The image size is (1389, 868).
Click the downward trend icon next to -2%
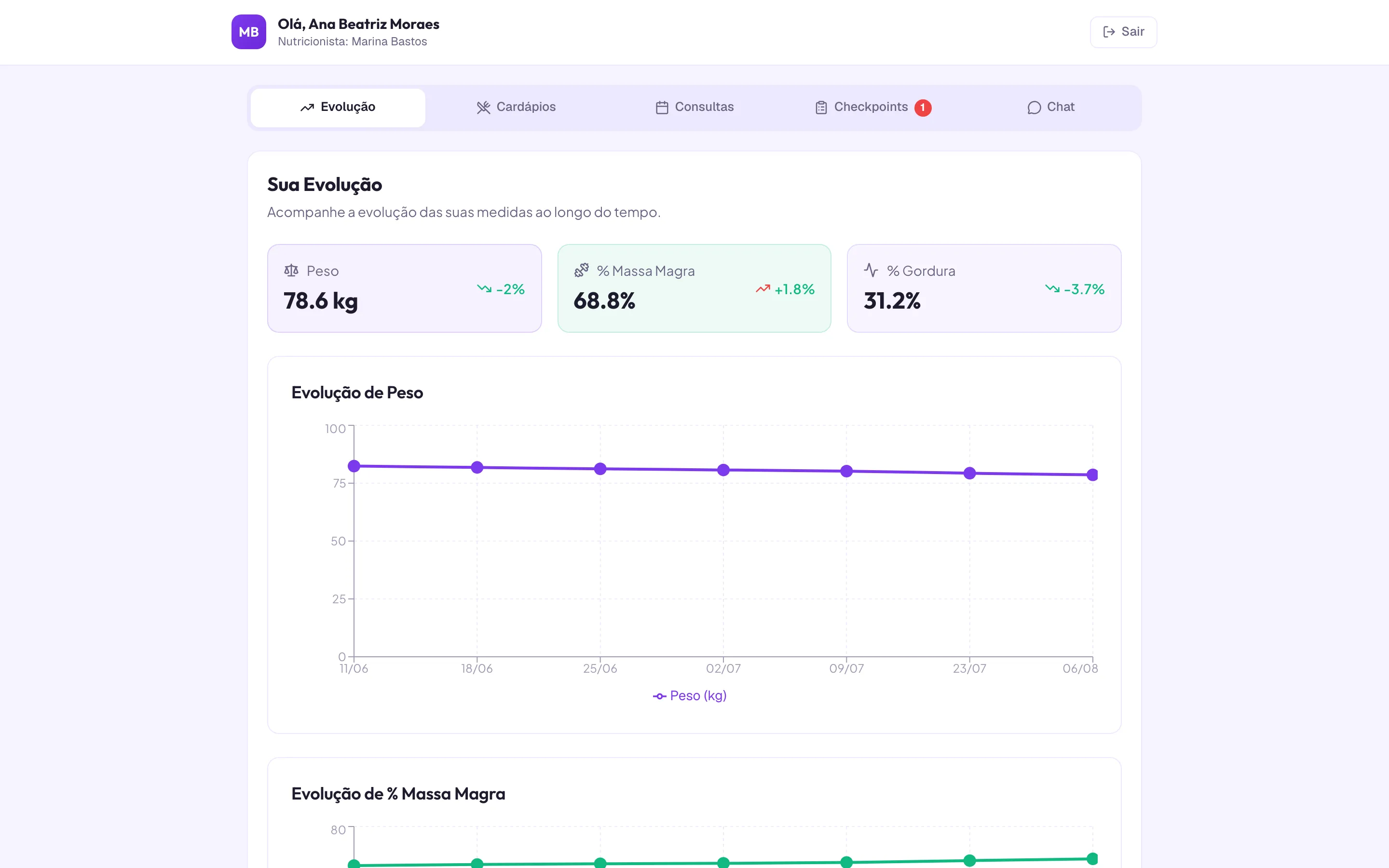pos(484,289)
